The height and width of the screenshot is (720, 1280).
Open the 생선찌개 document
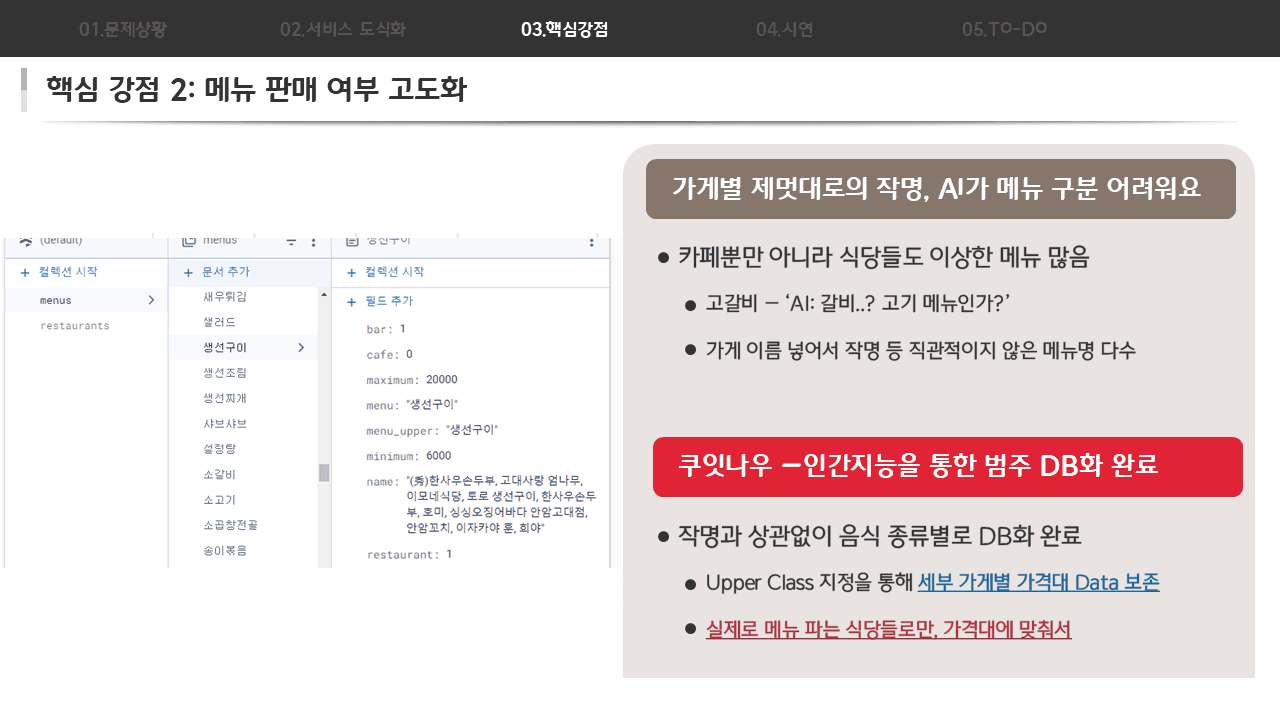(225, 398)
